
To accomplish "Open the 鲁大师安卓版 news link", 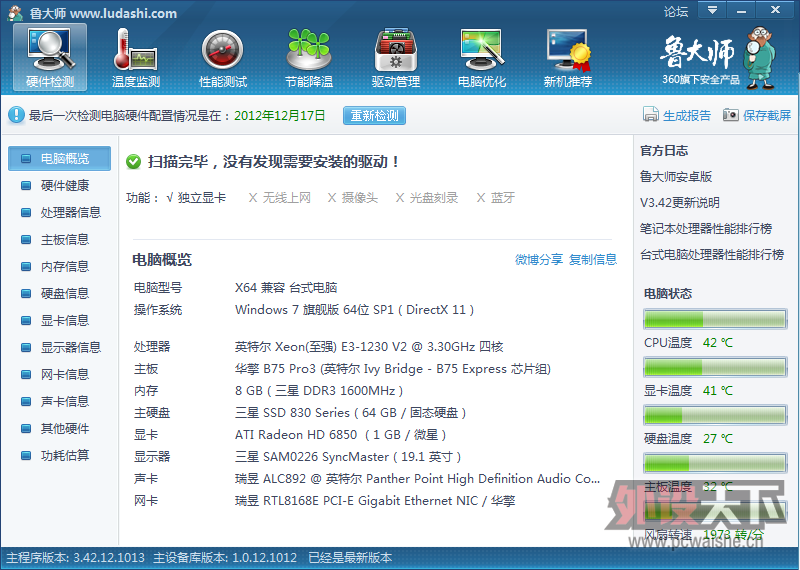I will 676,177.
